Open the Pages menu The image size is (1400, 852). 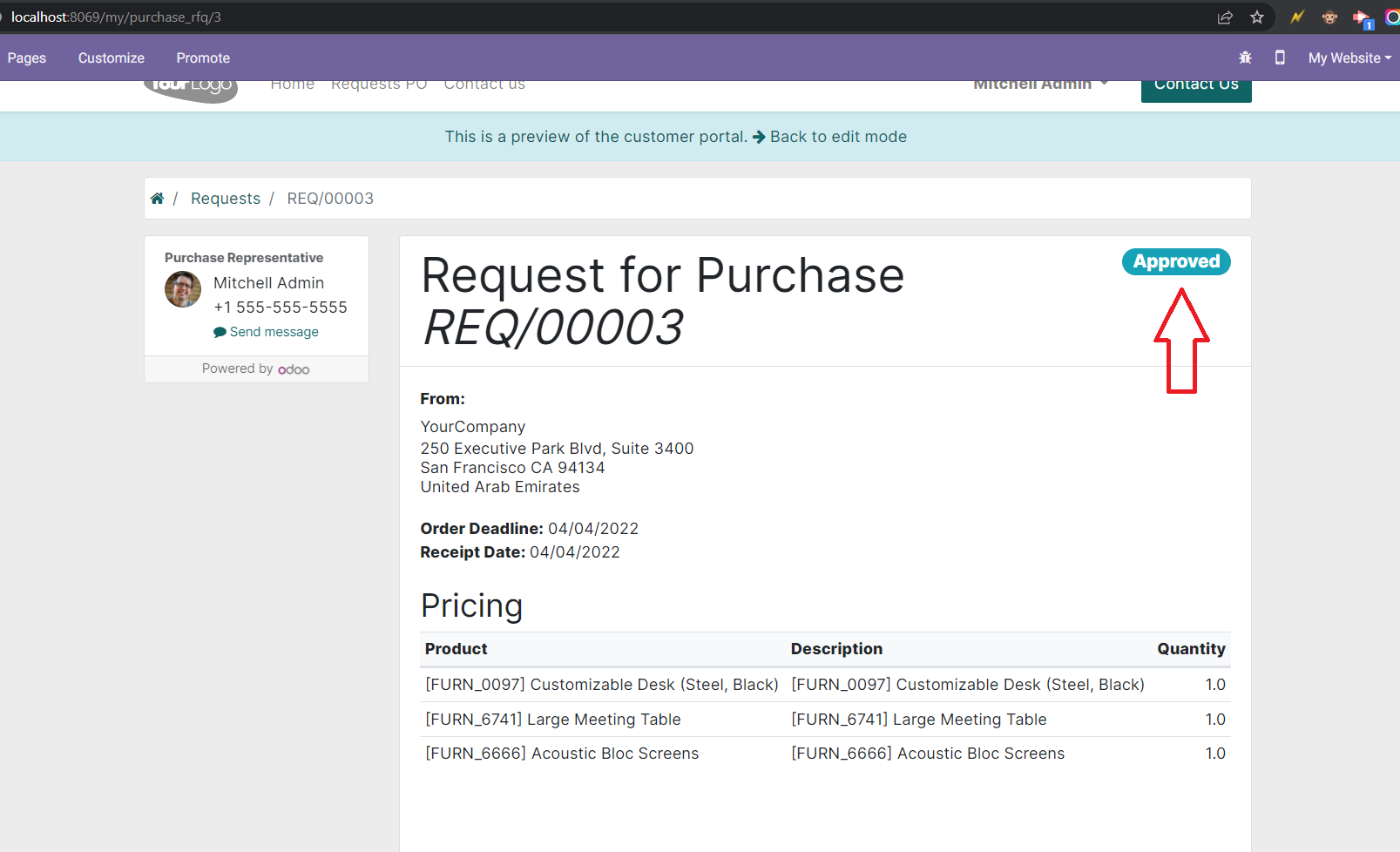point(27,57)
